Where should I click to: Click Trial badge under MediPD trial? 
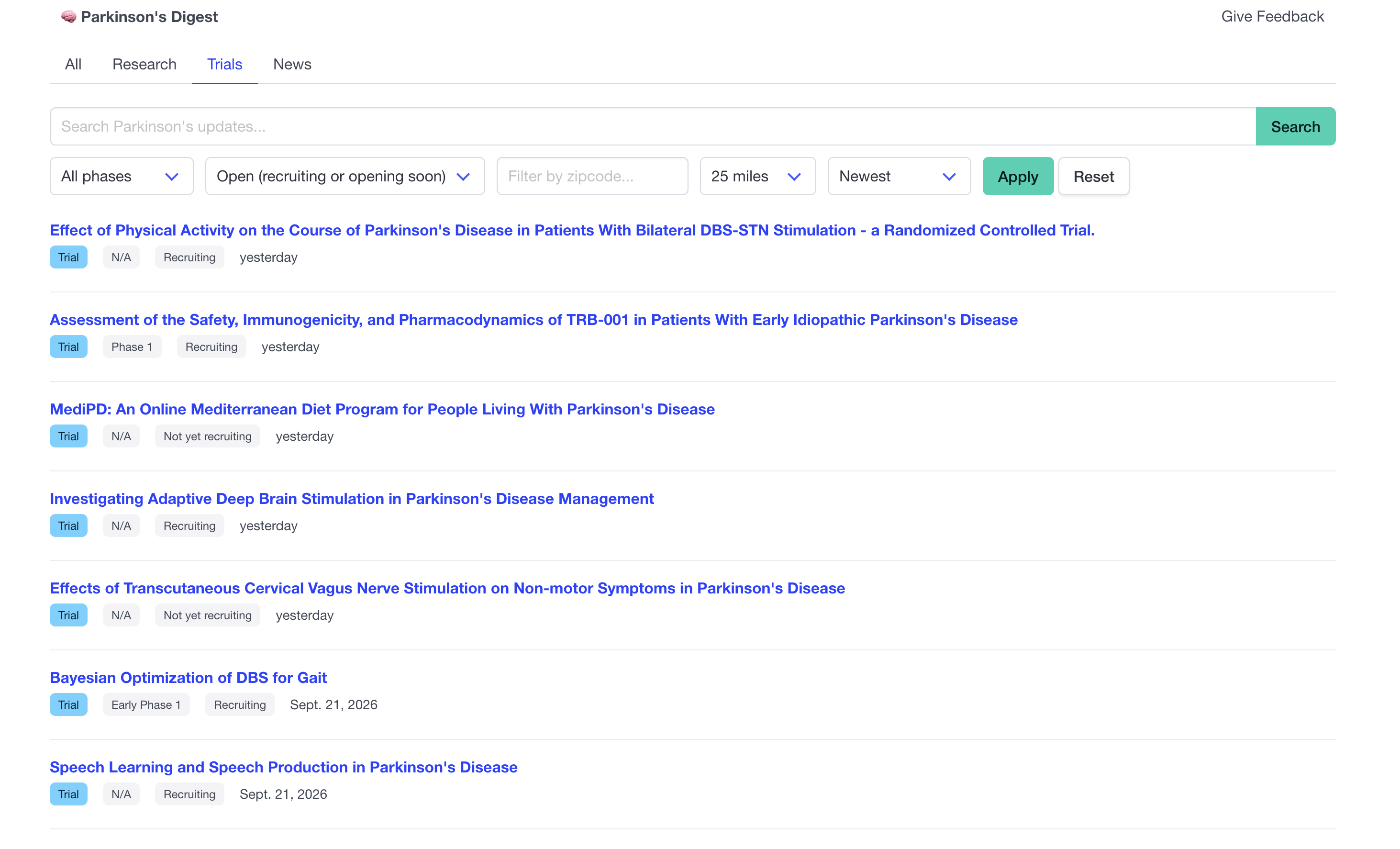(x=69, y=436)
